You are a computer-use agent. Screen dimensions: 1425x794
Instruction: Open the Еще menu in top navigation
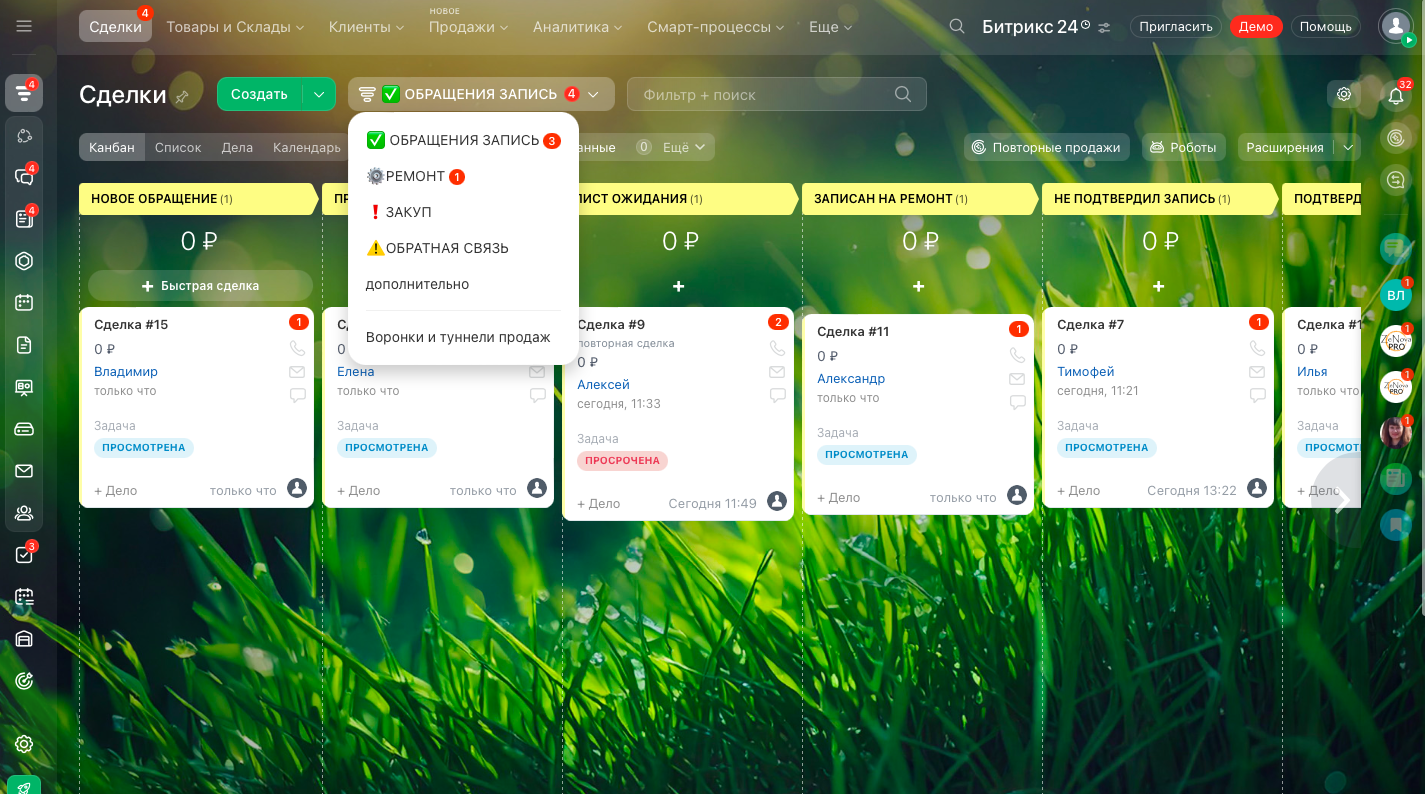click(x=830, y=27)
